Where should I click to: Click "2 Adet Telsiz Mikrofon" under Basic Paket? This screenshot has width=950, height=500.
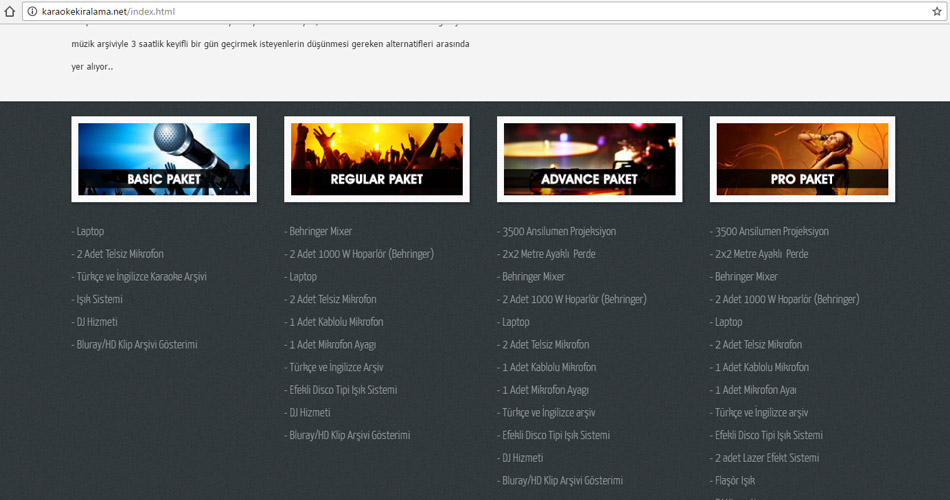click(x=118, y=254)
